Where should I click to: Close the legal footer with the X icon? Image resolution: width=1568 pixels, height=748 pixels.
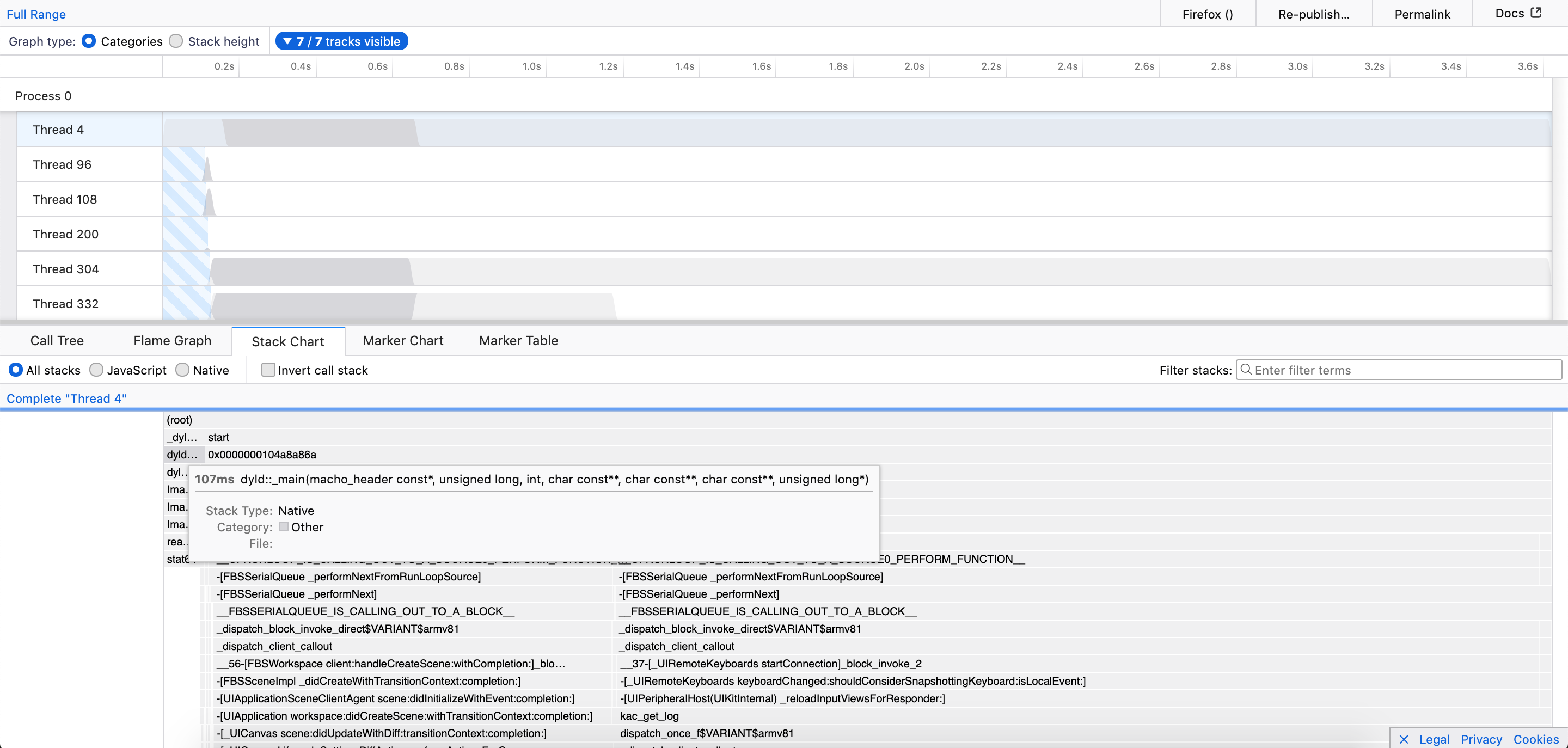(1404, 739)
